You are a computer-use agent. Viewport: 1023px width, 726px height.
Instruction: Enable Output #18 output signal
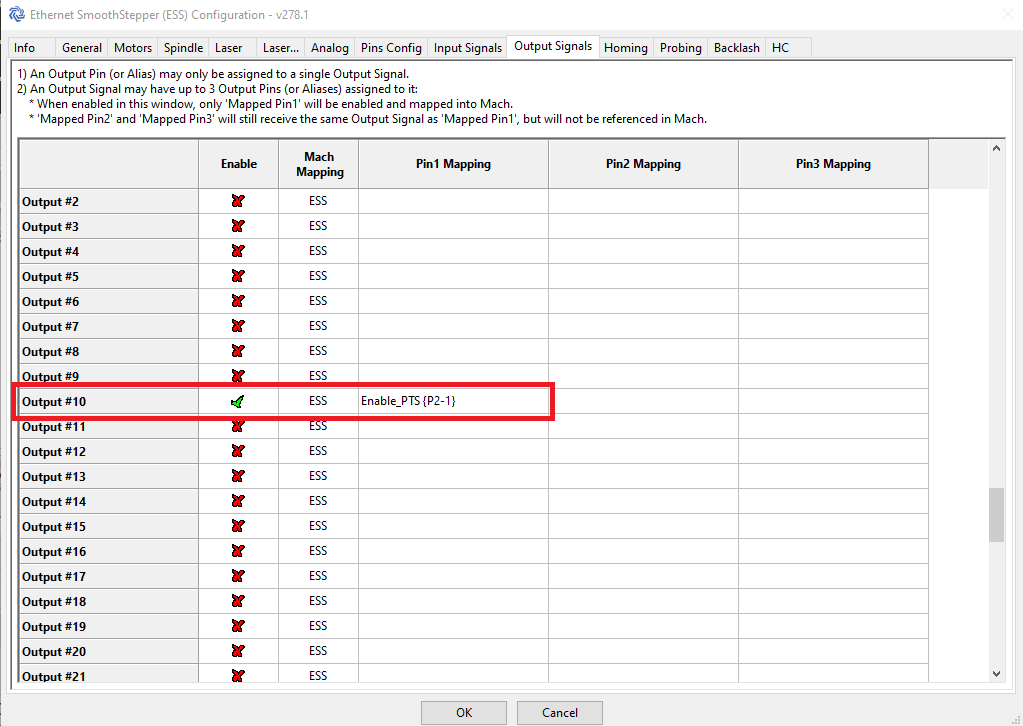pyautogui.click(x=238, y=600)
